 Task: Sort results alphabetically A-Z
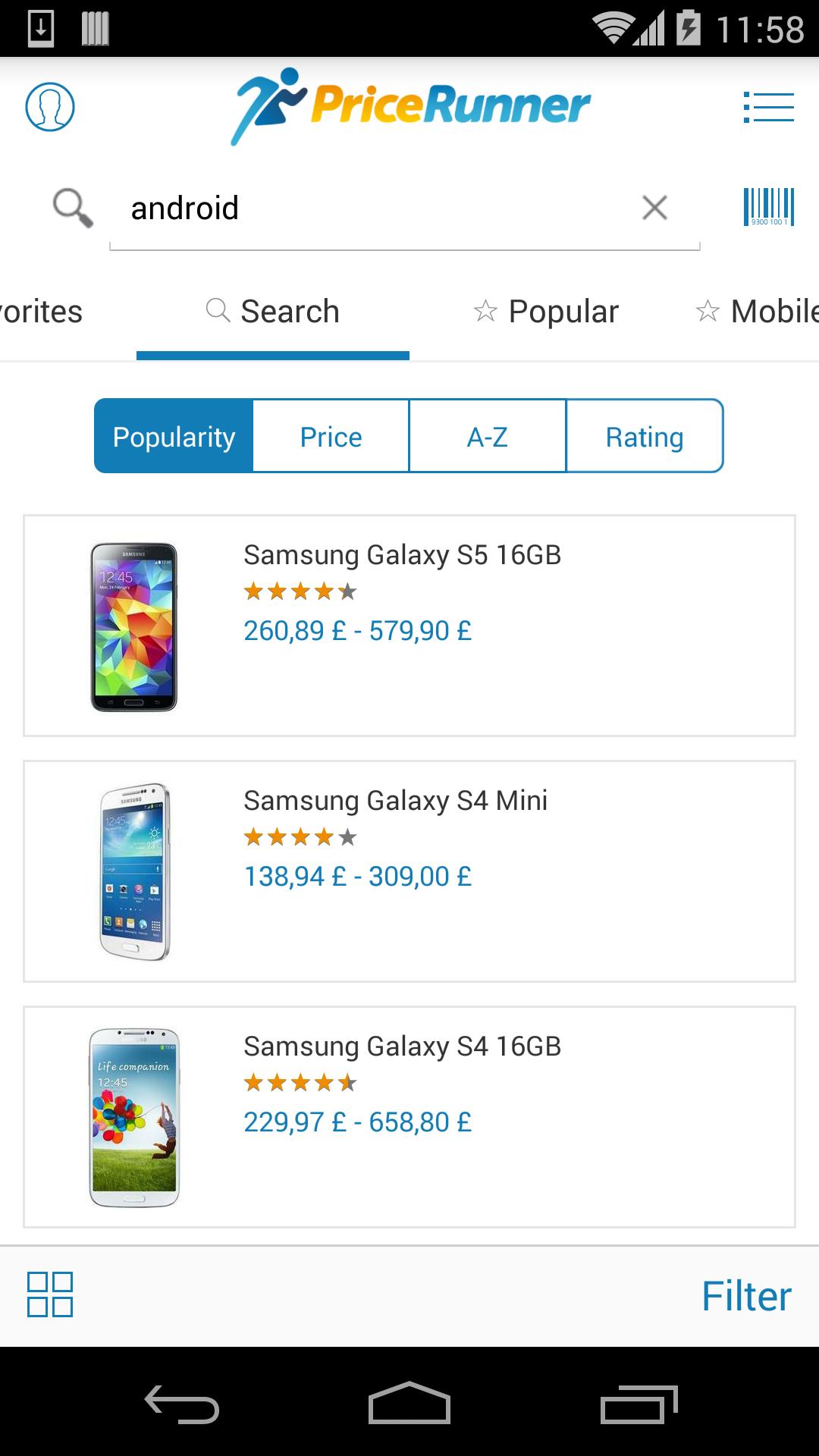tap(488, 437)
